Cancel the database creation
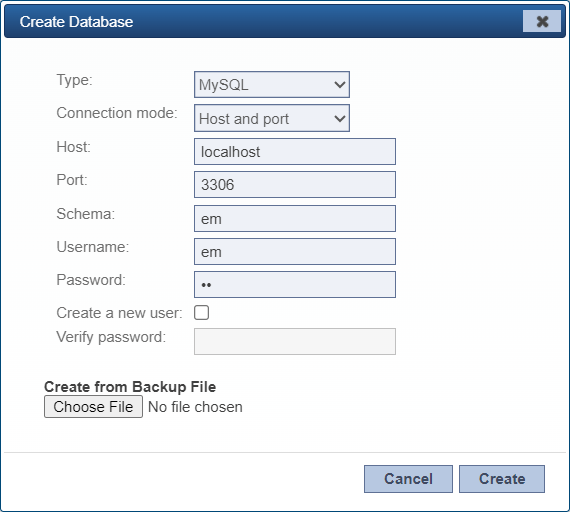Viewport: 570px width, 512px height. click(408, 479)
